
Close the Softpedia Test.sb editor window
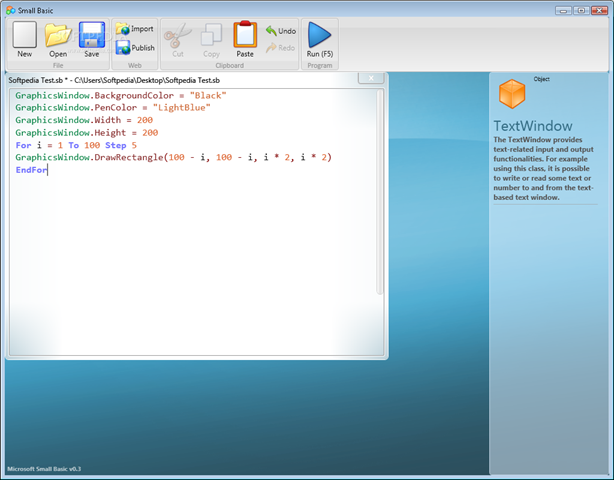click(x=371, y=77)
